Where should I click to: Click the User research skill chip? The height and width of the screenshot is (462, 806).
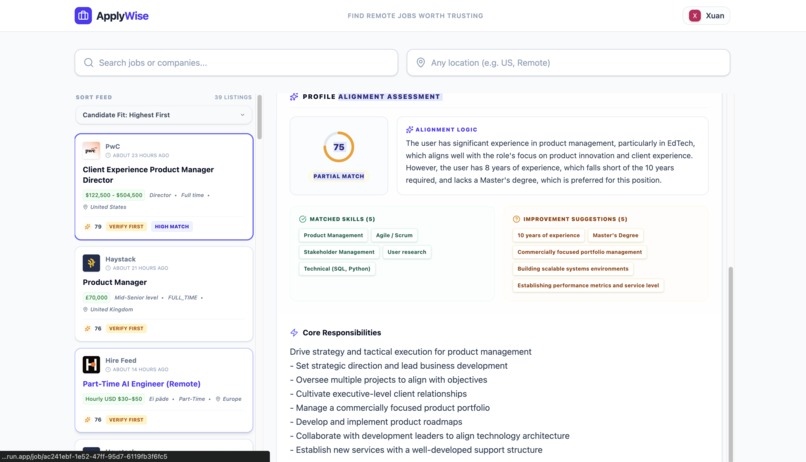tap(407, 252)
